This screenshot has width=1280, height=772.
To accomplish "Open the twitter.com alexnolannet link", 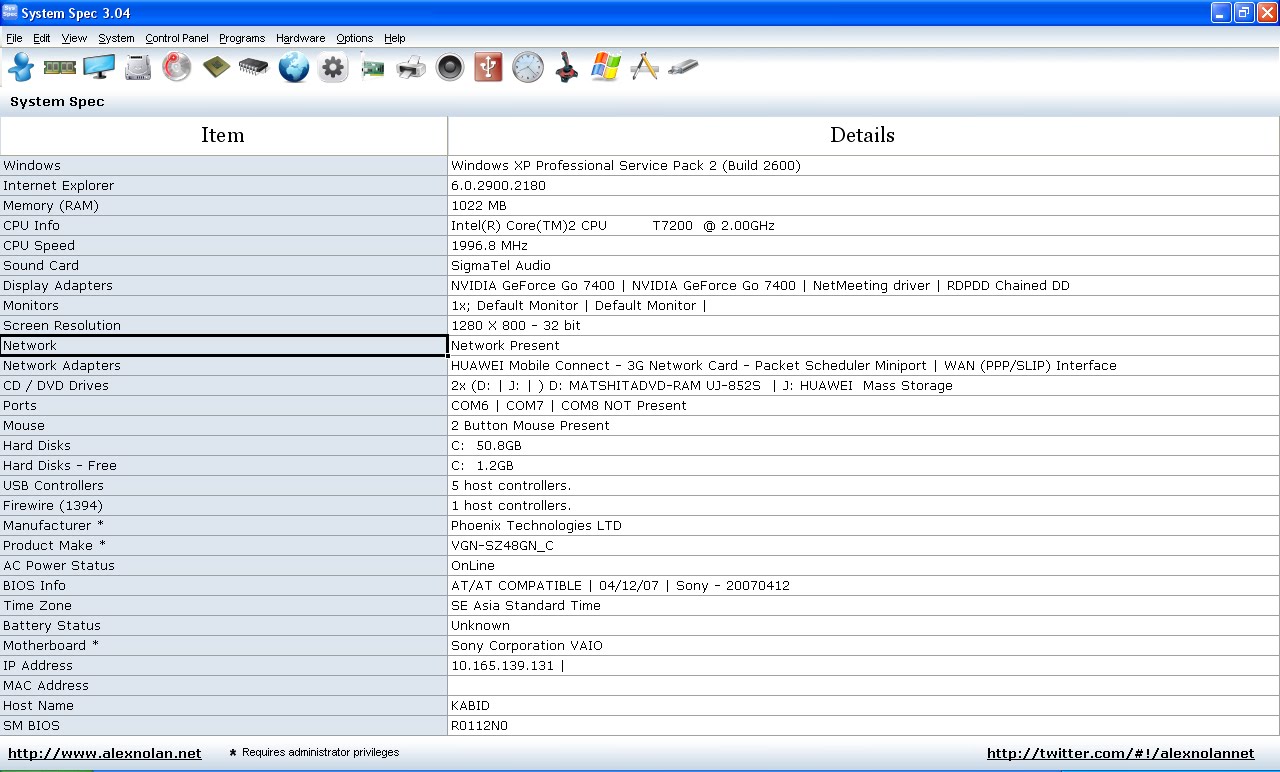I will (1120, 753).
